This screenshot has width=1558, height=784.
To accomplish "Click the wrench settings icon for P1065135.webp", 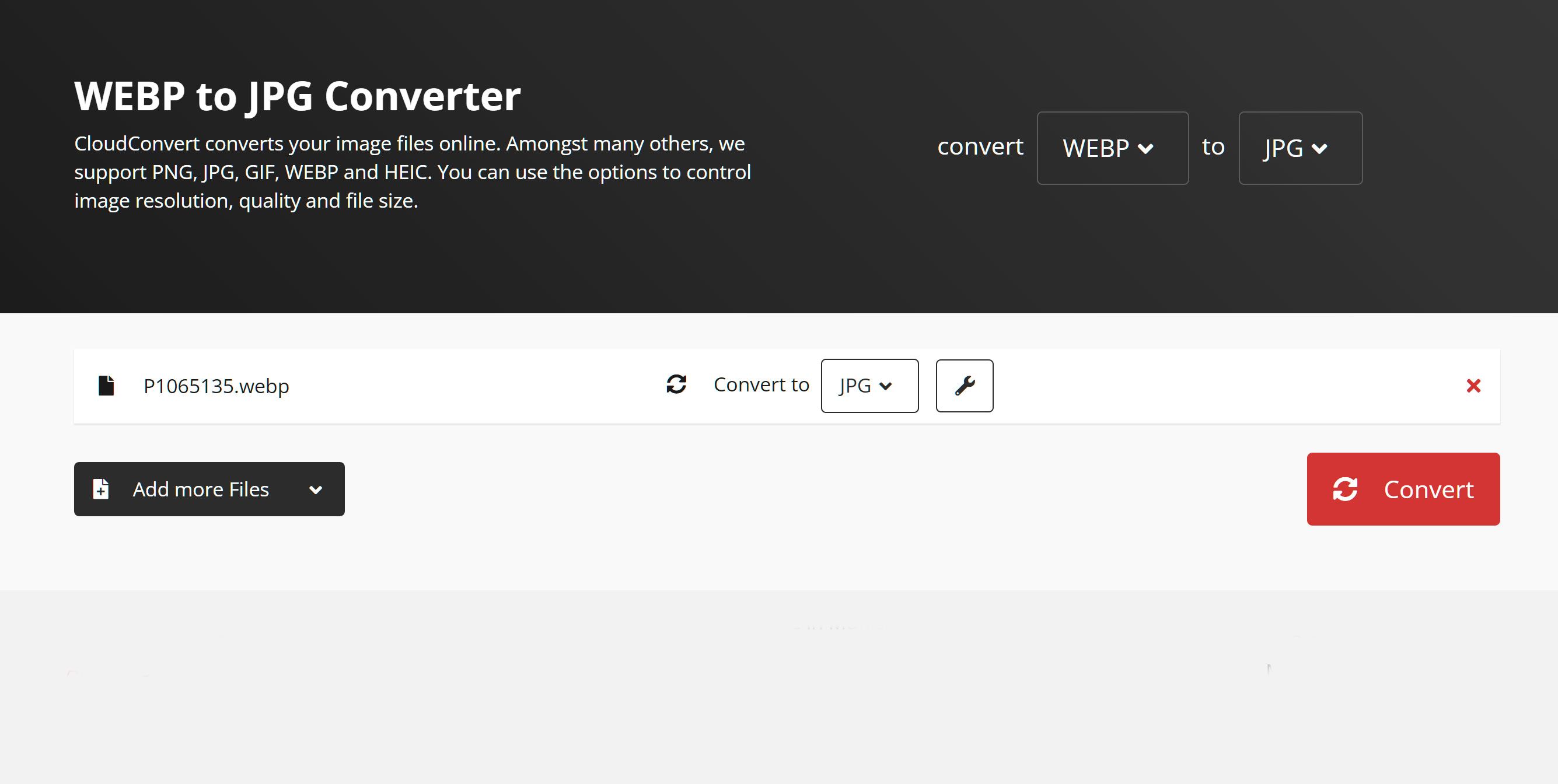I will [x=963, y=385].
